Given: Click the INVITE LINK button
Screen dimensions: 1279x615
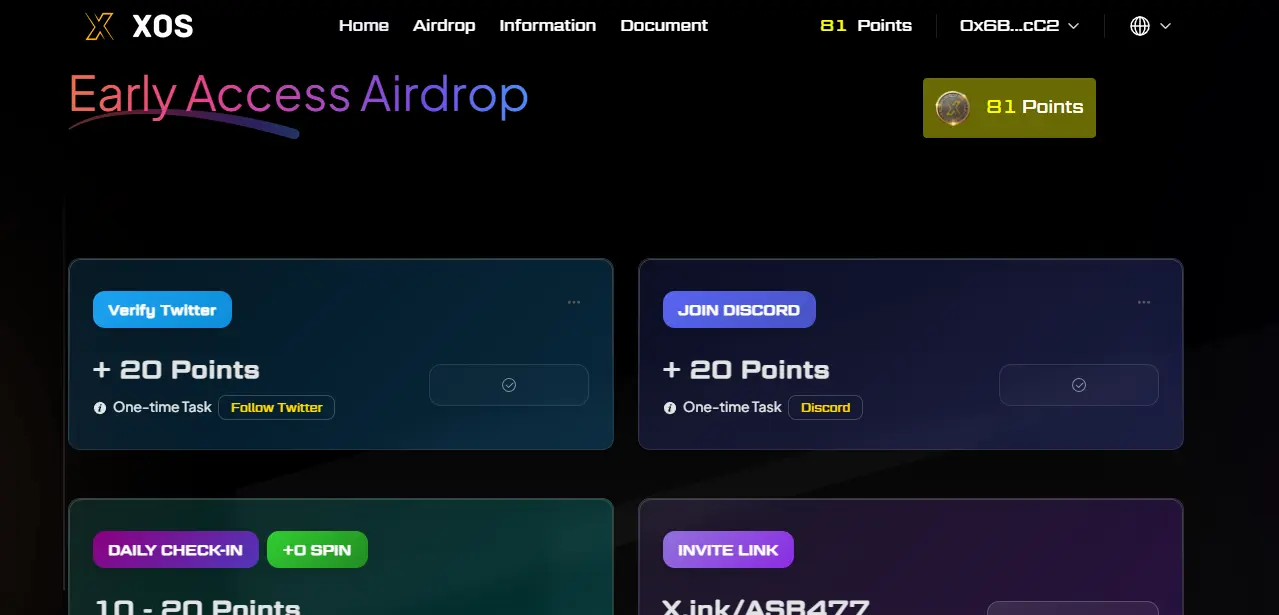Looking at the screenshot, I should (x=728, y=550).
